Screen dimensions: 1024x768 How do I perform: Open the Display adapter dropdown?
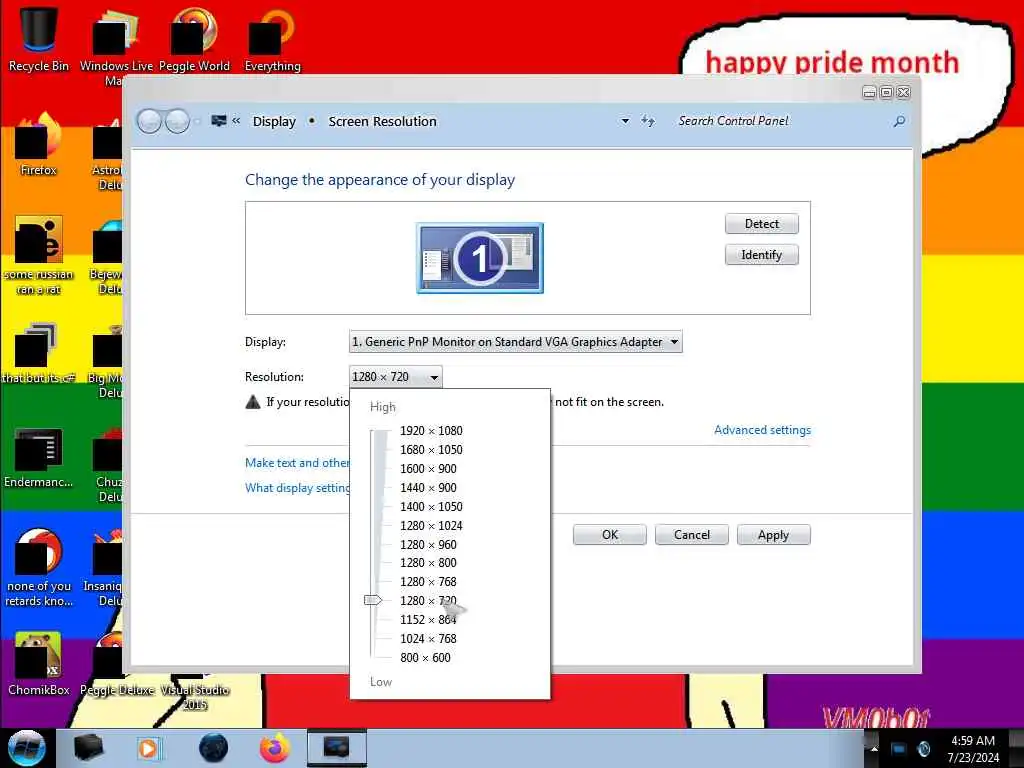click(x=516, y=342)
